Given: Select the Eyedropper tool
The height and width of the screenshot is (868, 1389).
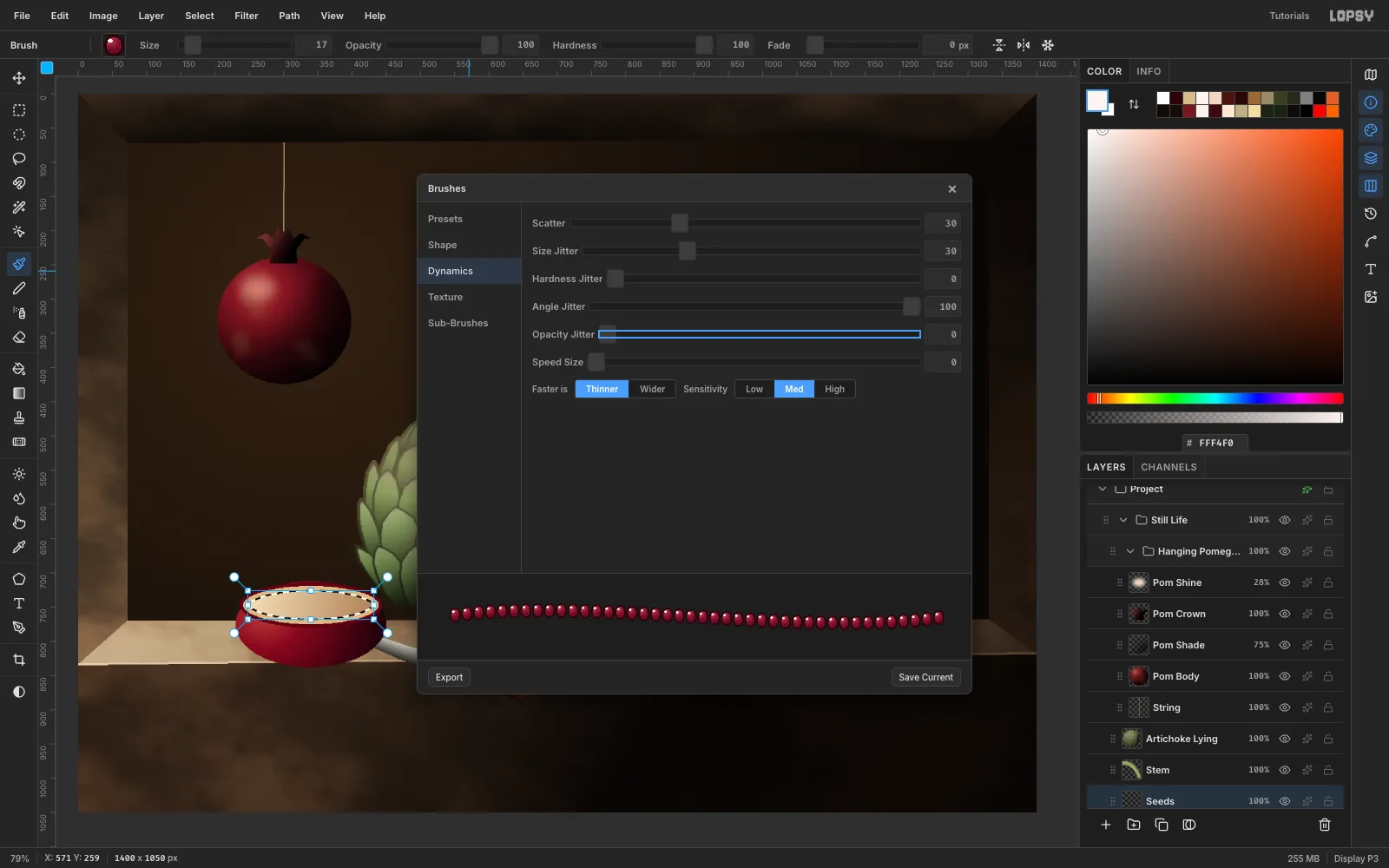Looking at the screenshot, I should (x=19, y=547).
